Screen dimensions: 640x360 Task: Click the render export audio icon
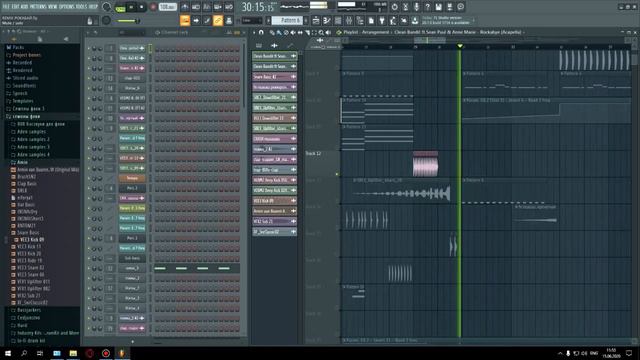[x=449, y=7]
